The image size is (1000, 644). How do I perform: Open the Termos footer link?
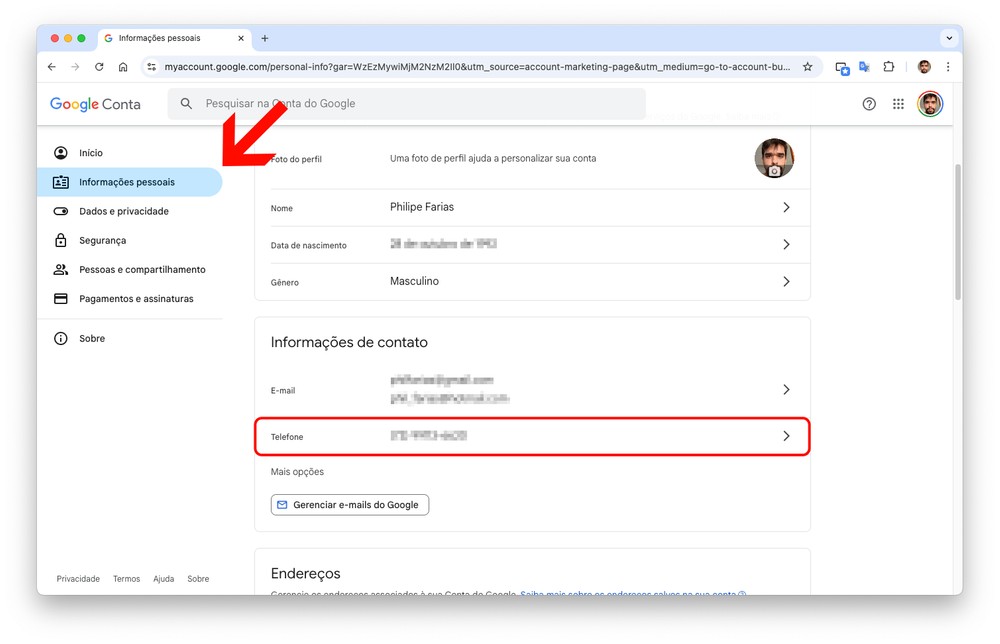(126, 579)
